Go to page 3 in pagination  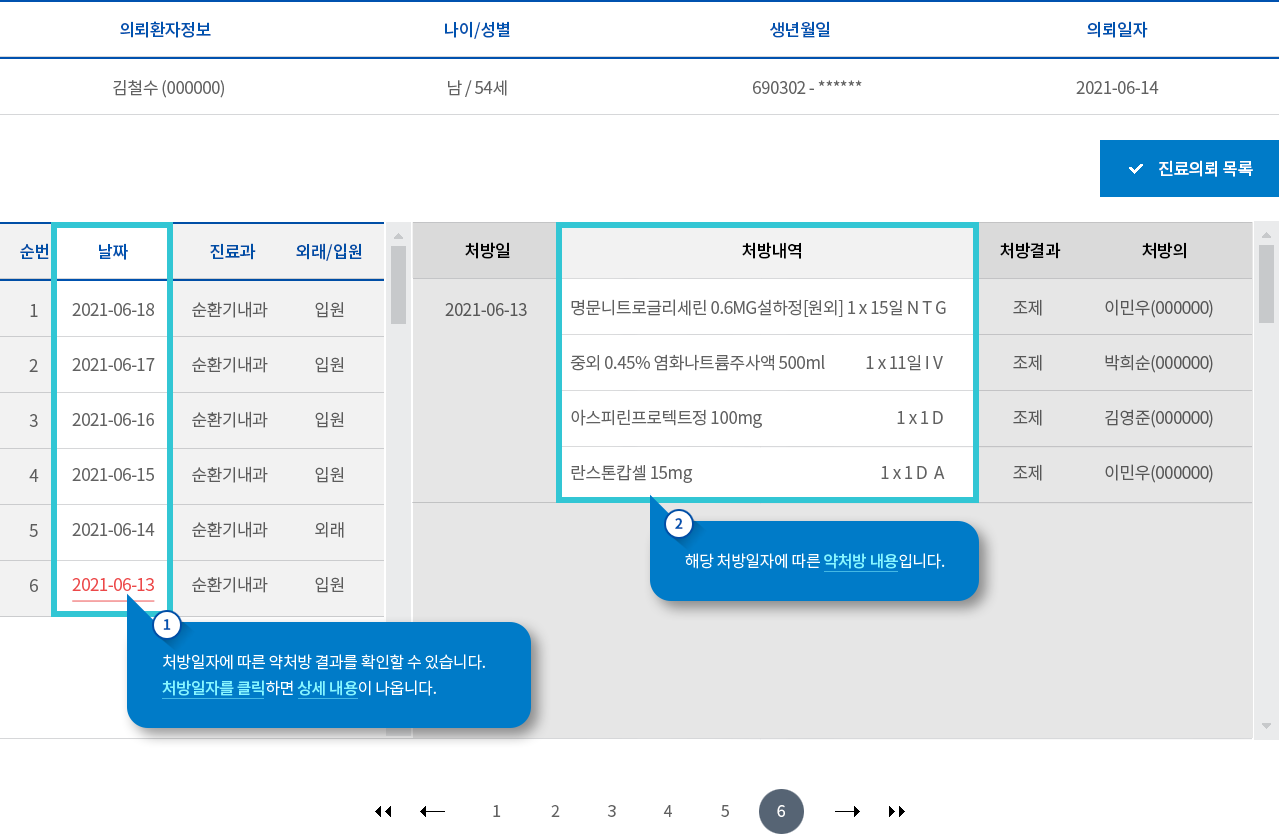[x=611, y=811]
